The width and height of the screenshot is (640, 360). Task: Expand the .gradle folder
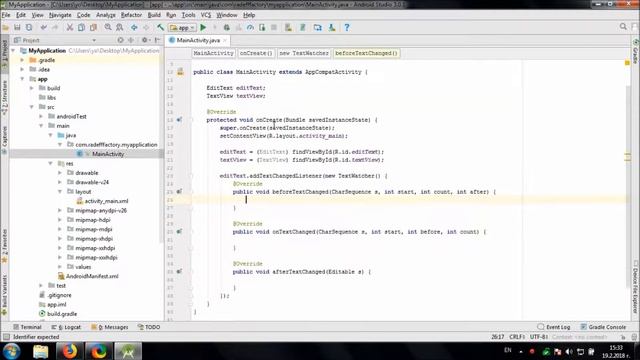point(22,60)
